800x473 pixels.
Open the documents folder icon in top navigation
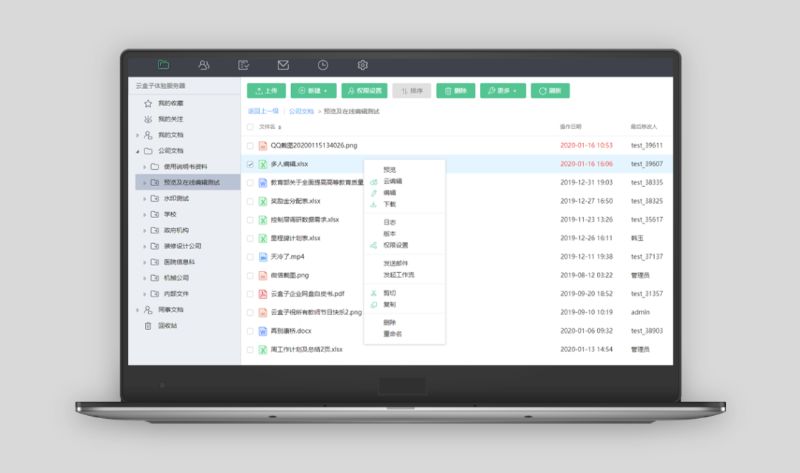pos(163,65)
